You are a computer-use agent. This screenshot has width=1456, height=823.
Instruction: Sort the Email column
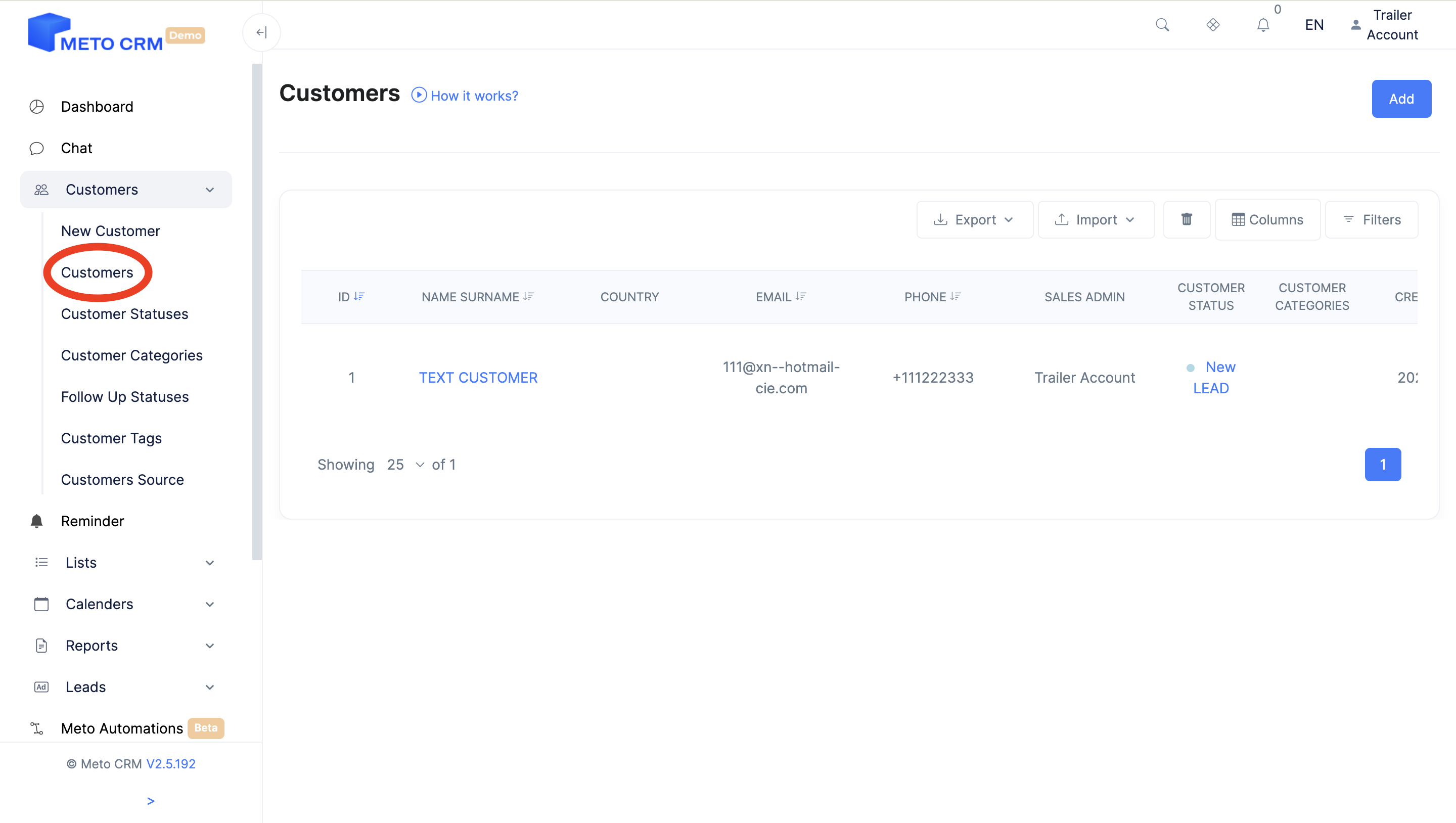click(x=800, y=296)
